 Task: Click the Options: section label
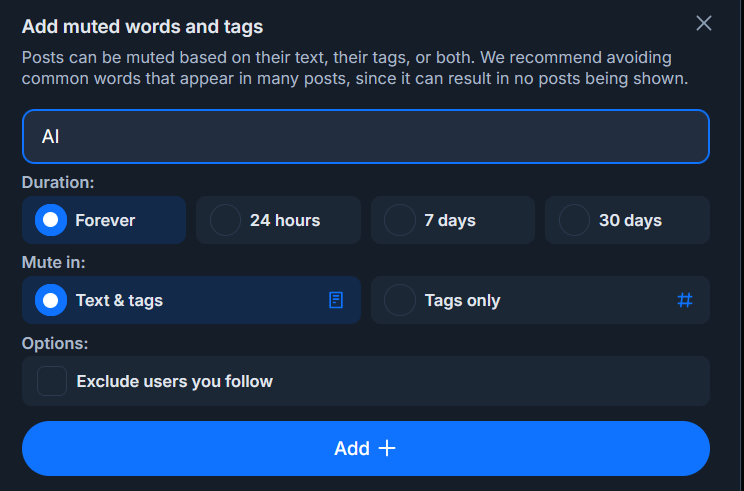(x=55, y=343)
